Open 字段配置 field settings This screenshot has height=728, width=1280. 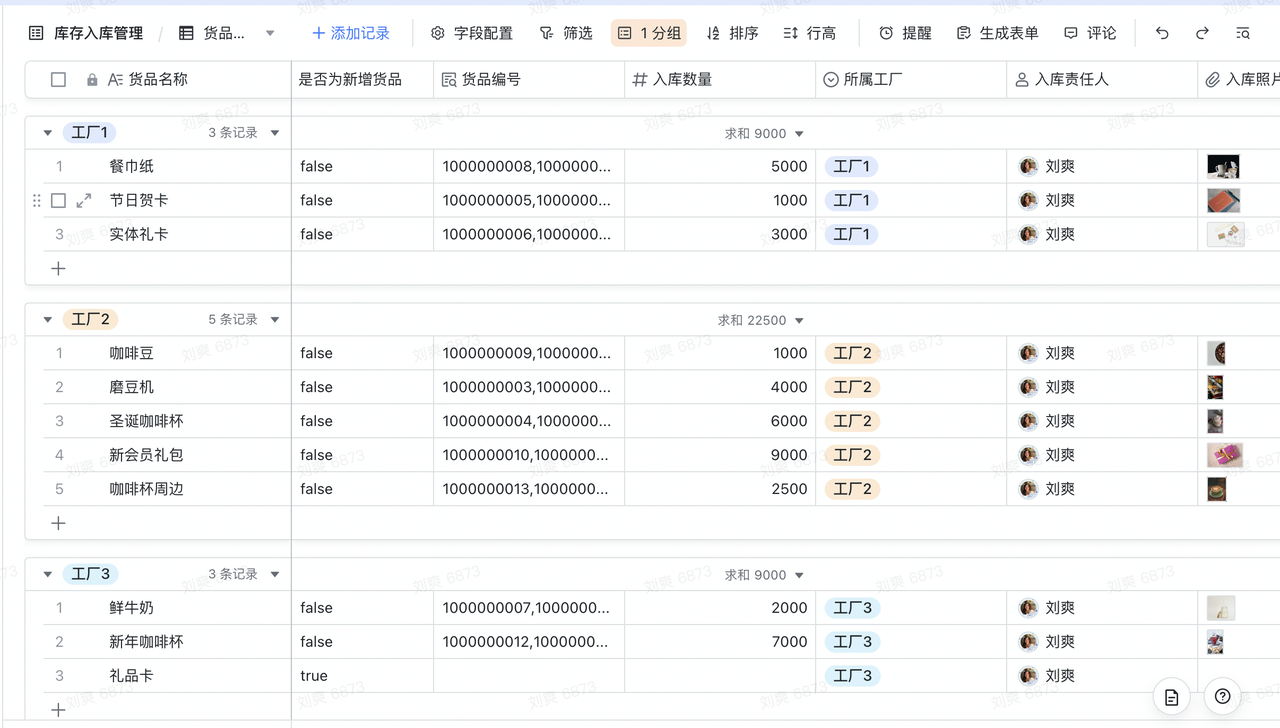click(471, 33)
